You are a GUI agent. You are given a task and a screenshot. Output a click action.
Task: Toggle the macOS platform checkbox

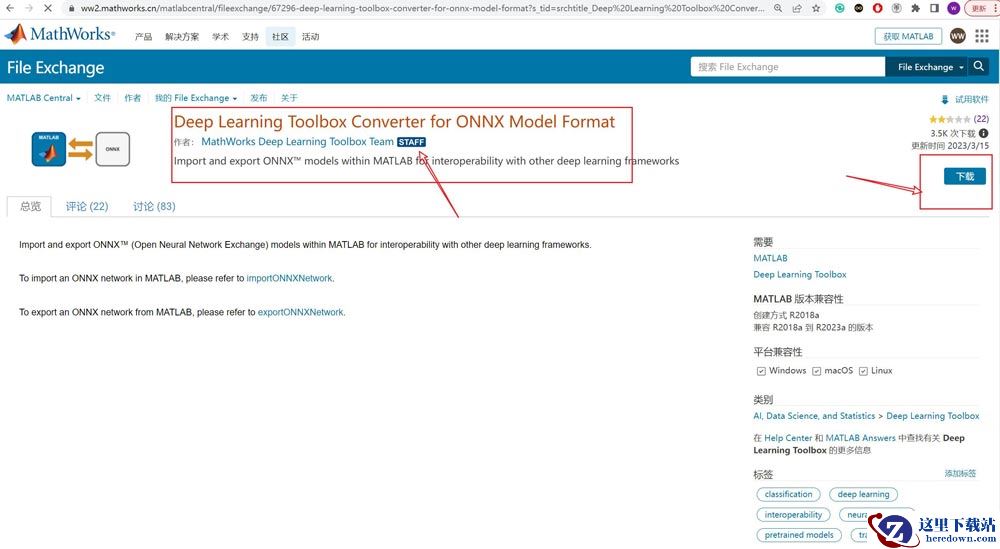816,371
